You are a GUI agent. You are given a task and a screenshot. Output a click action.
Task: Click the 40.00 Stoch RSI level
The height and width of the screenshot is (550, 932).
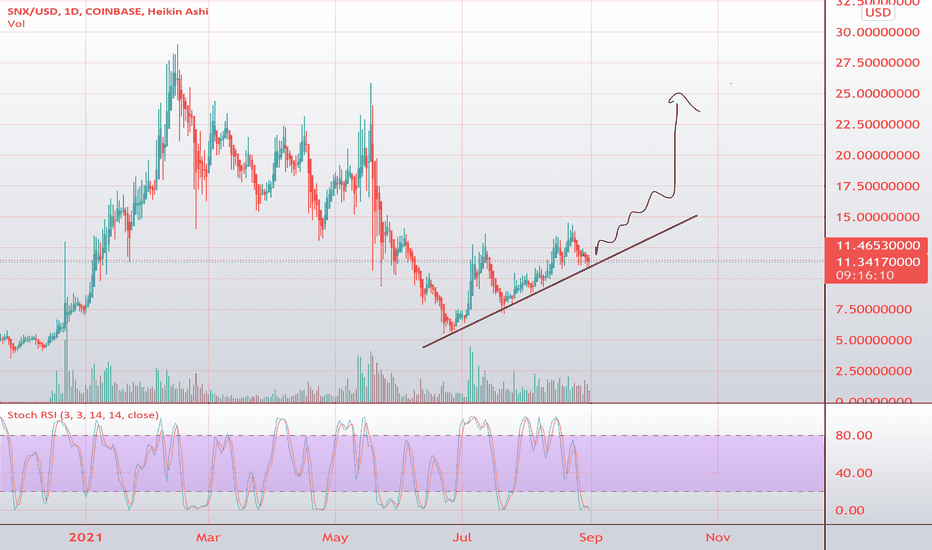[x=854, y=473]
